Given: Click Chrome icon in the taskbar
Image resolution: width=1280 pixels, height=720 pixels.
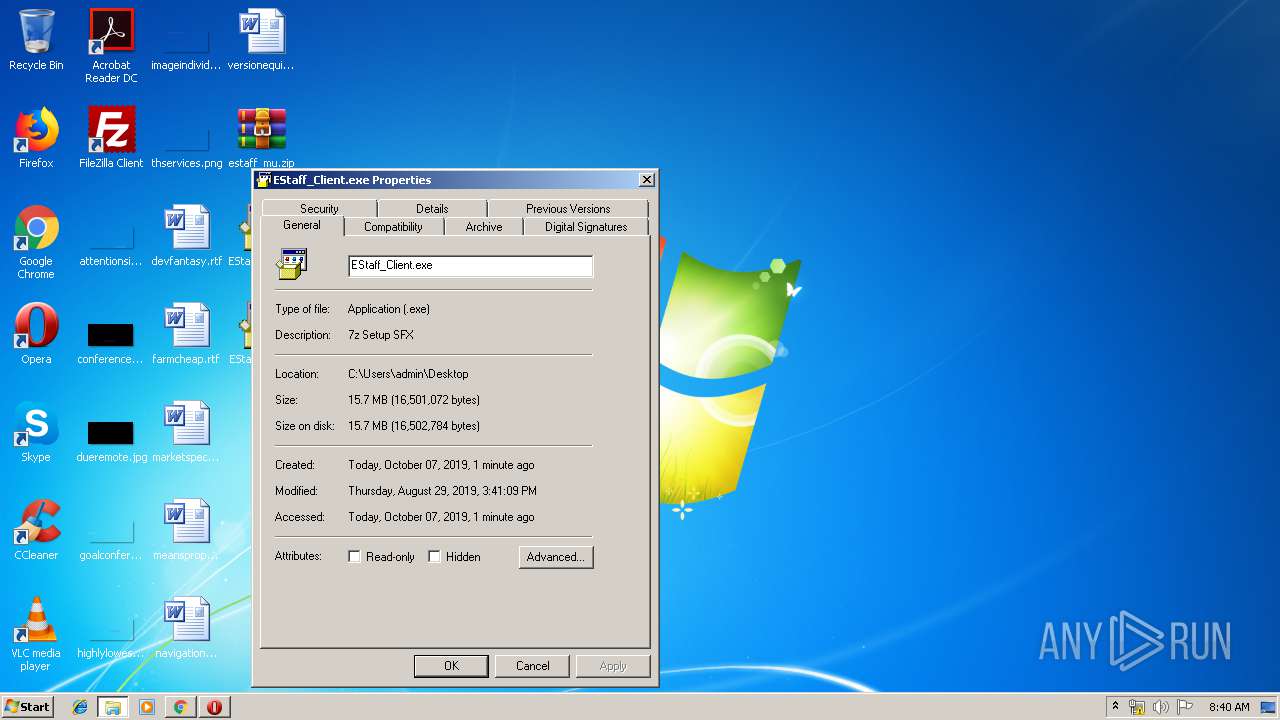Looking at the screenshot, I should pos(180,707).
